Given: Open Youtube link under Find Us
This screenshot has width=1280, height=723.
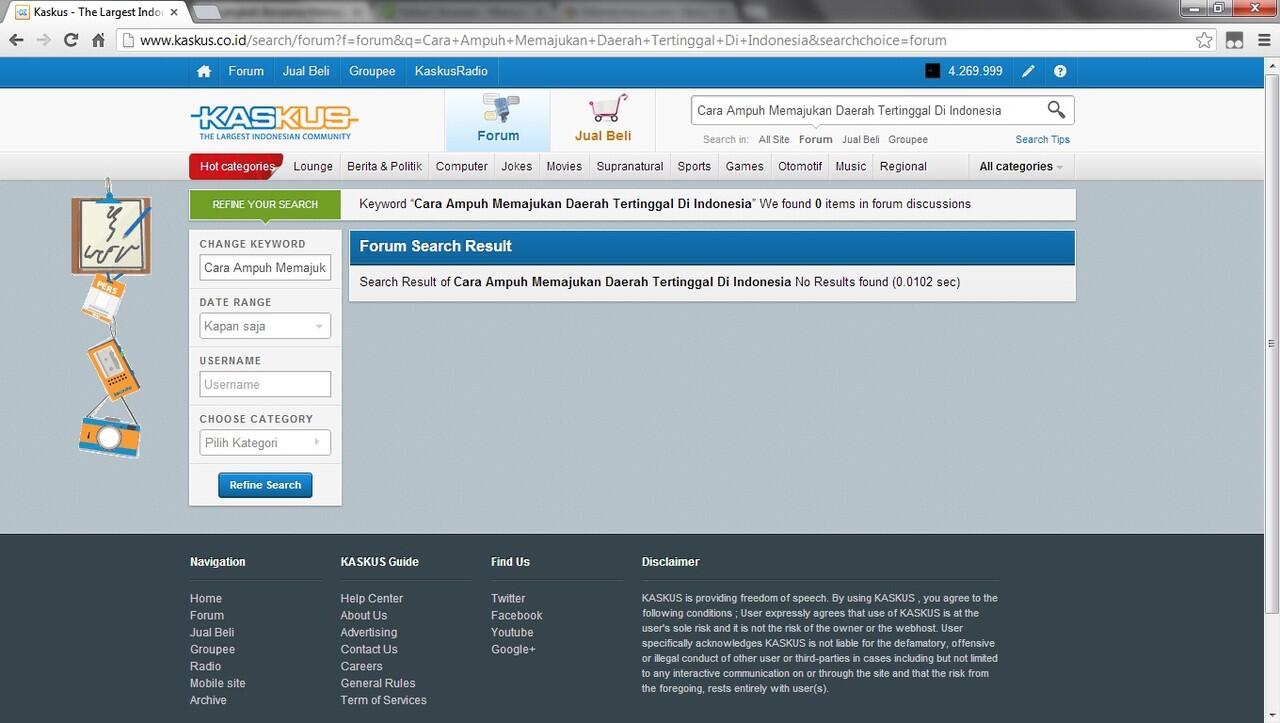Looking at the screenshot, I should (512, 632).
